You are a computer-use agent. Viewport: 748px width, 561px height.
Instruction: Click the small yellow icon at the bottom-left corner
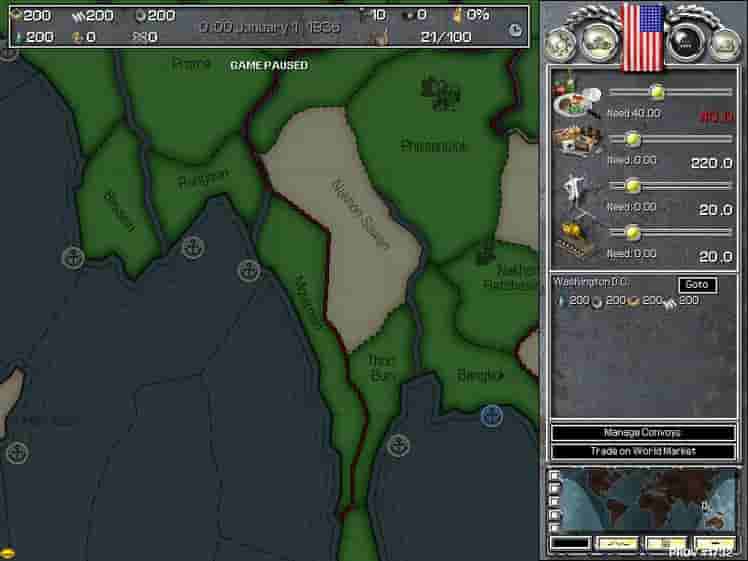[8, 553]
